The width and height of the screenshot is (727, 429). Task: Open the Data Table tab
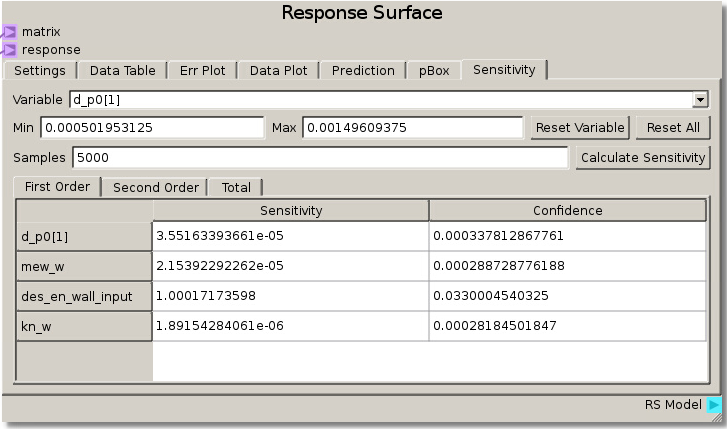point(122,71)
